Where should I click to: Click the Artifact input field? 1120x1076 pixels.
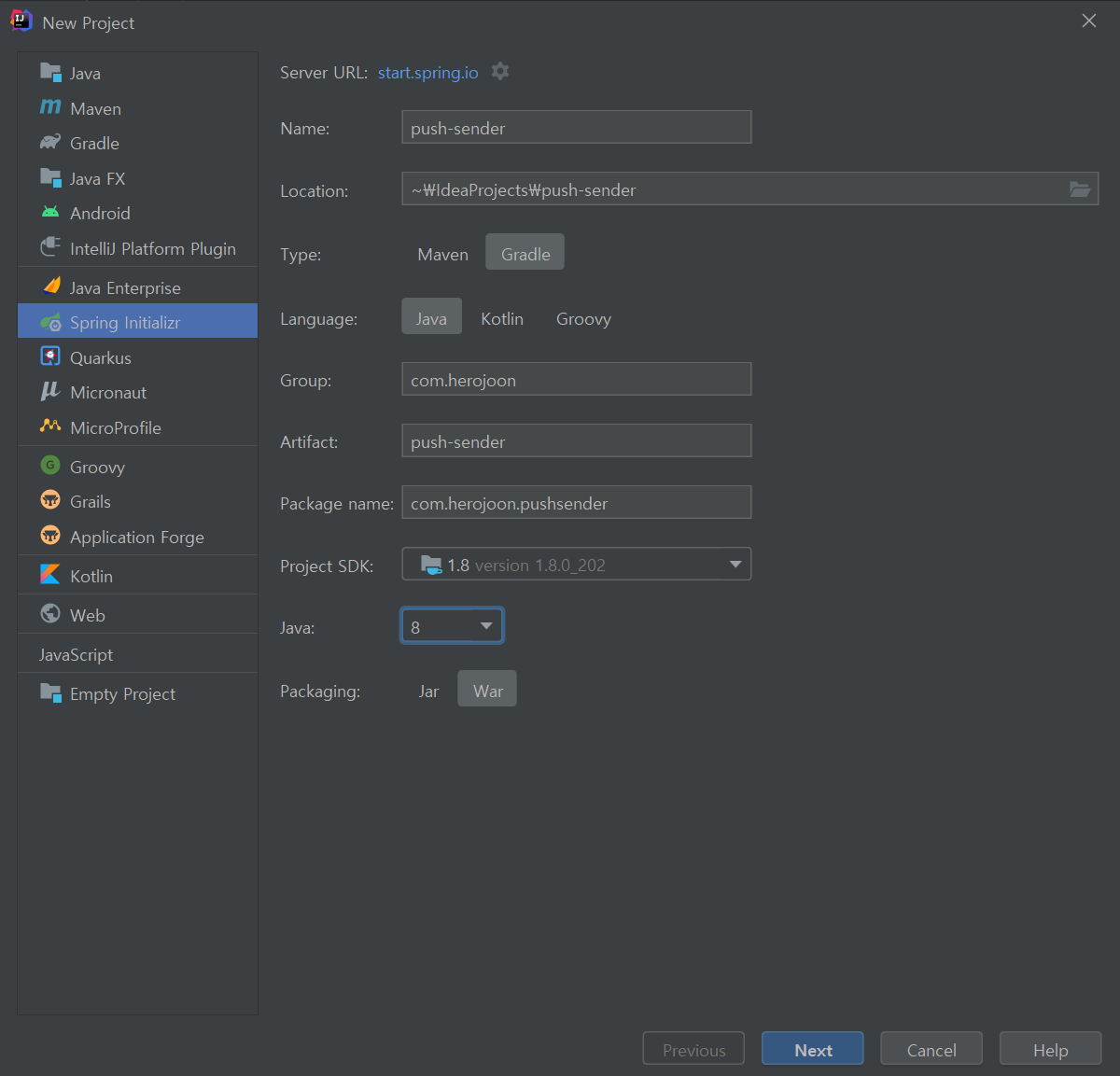click(576, 440)
